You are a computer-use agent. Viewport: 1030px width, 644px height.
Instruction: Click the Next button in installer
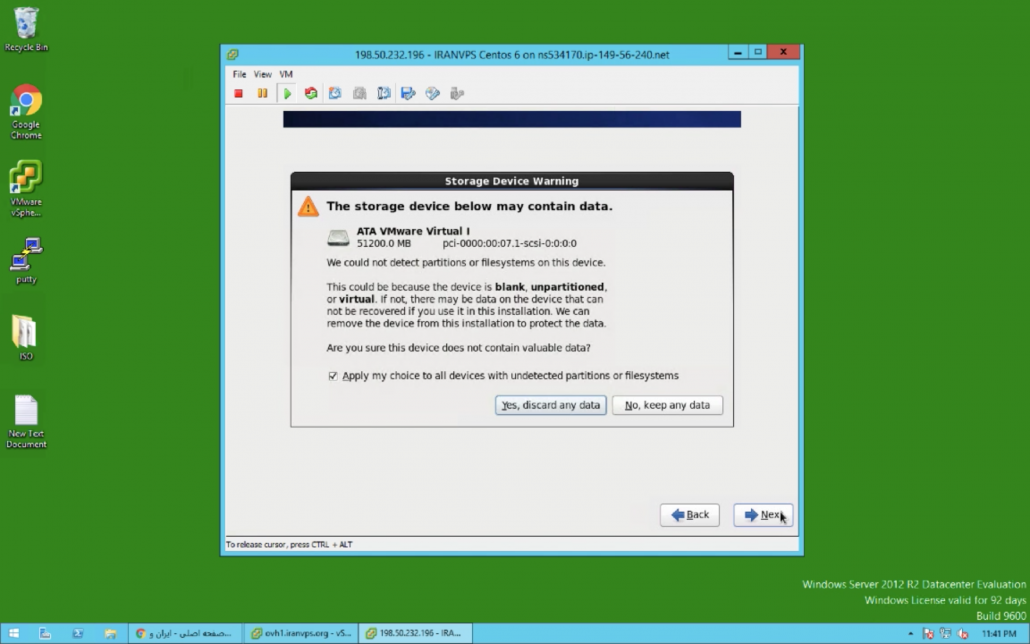click(763, 515)
